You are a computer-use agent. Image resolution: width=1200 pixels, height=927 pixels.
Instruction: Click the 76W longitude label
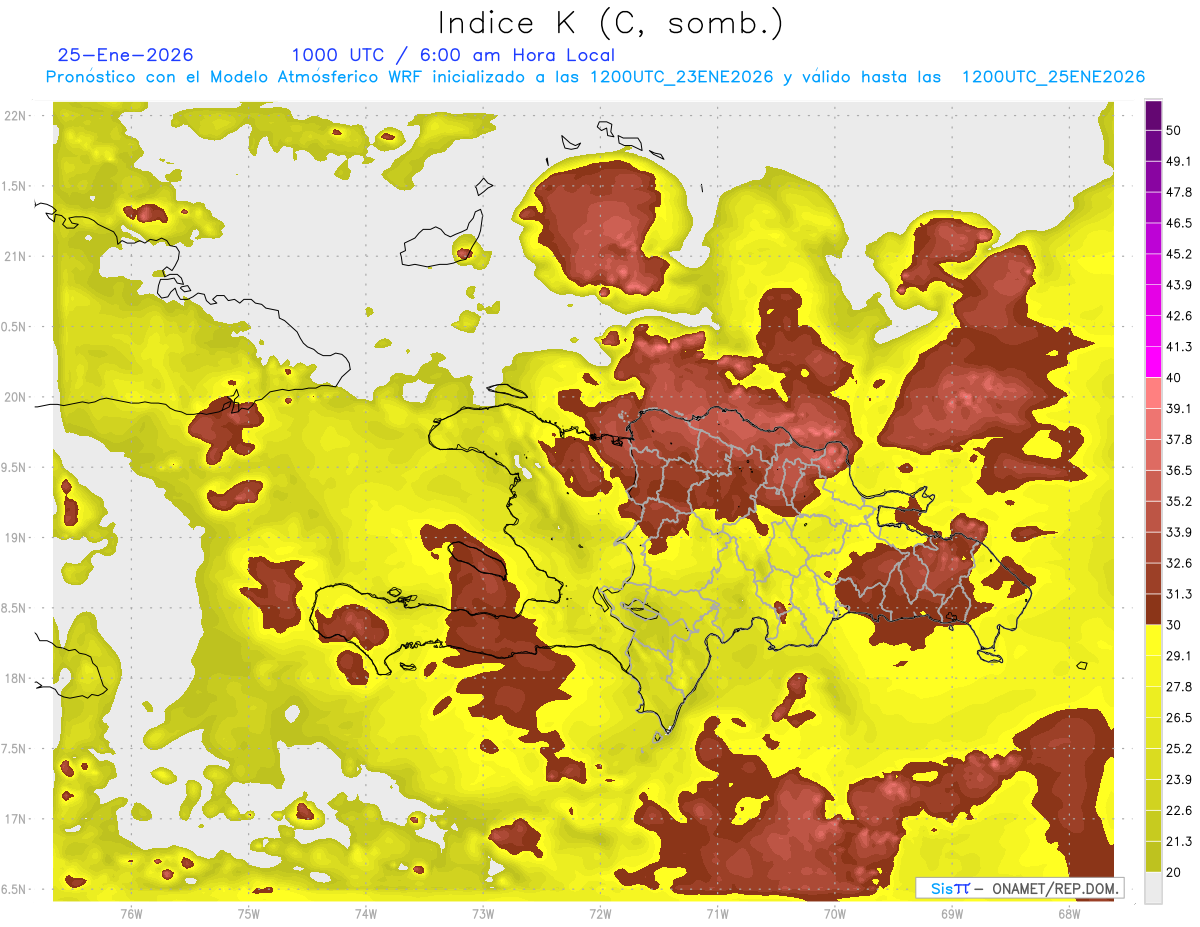click(131, 913)
